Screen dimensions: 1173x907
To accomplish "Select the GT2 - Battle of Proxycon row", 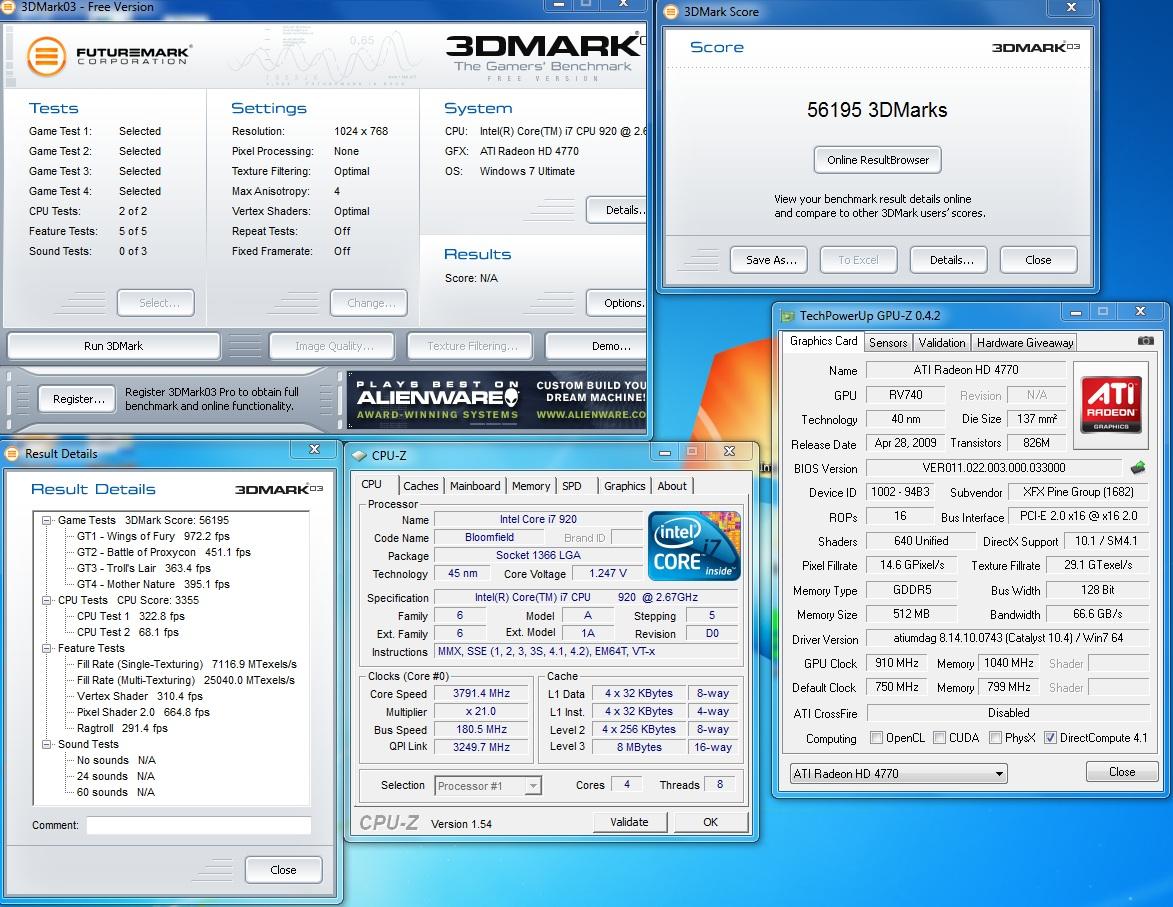I will coord(164,552).
